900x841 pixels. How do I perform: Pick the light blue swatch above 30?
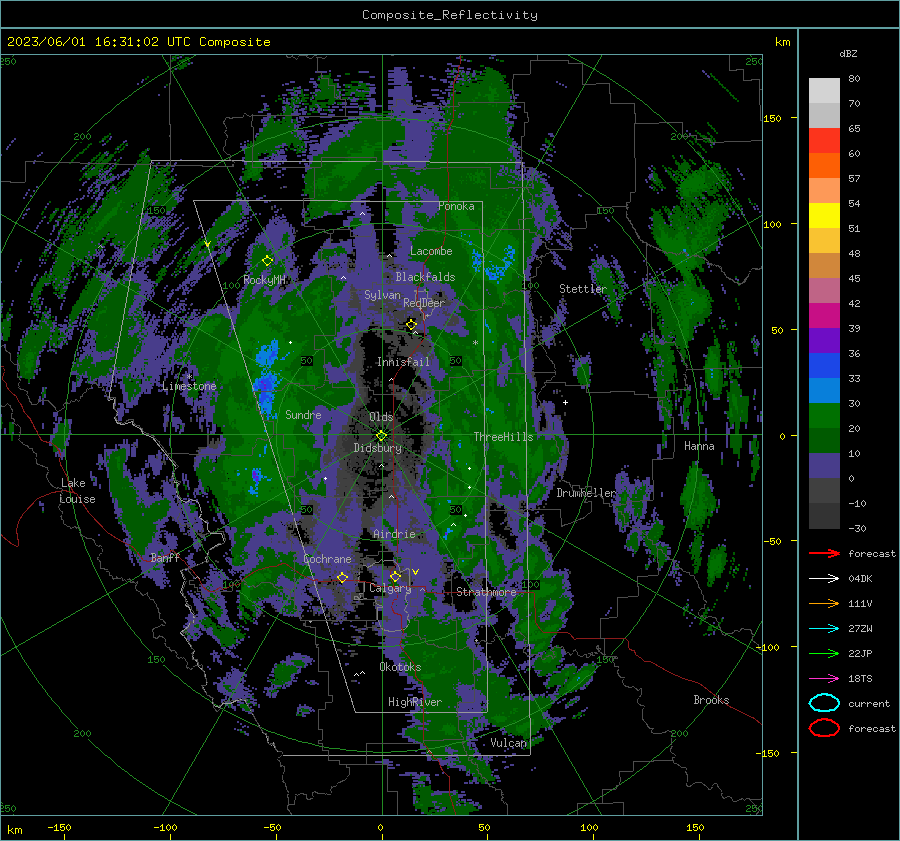point(824,391)
